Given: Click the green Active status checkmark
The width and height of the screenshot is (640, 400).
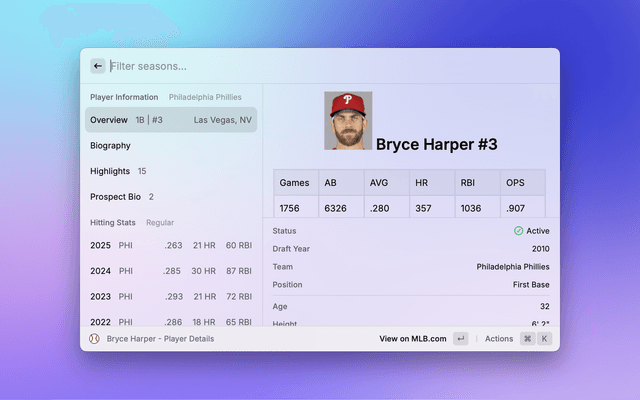Looking at the screenshot, I should point(518,231).
